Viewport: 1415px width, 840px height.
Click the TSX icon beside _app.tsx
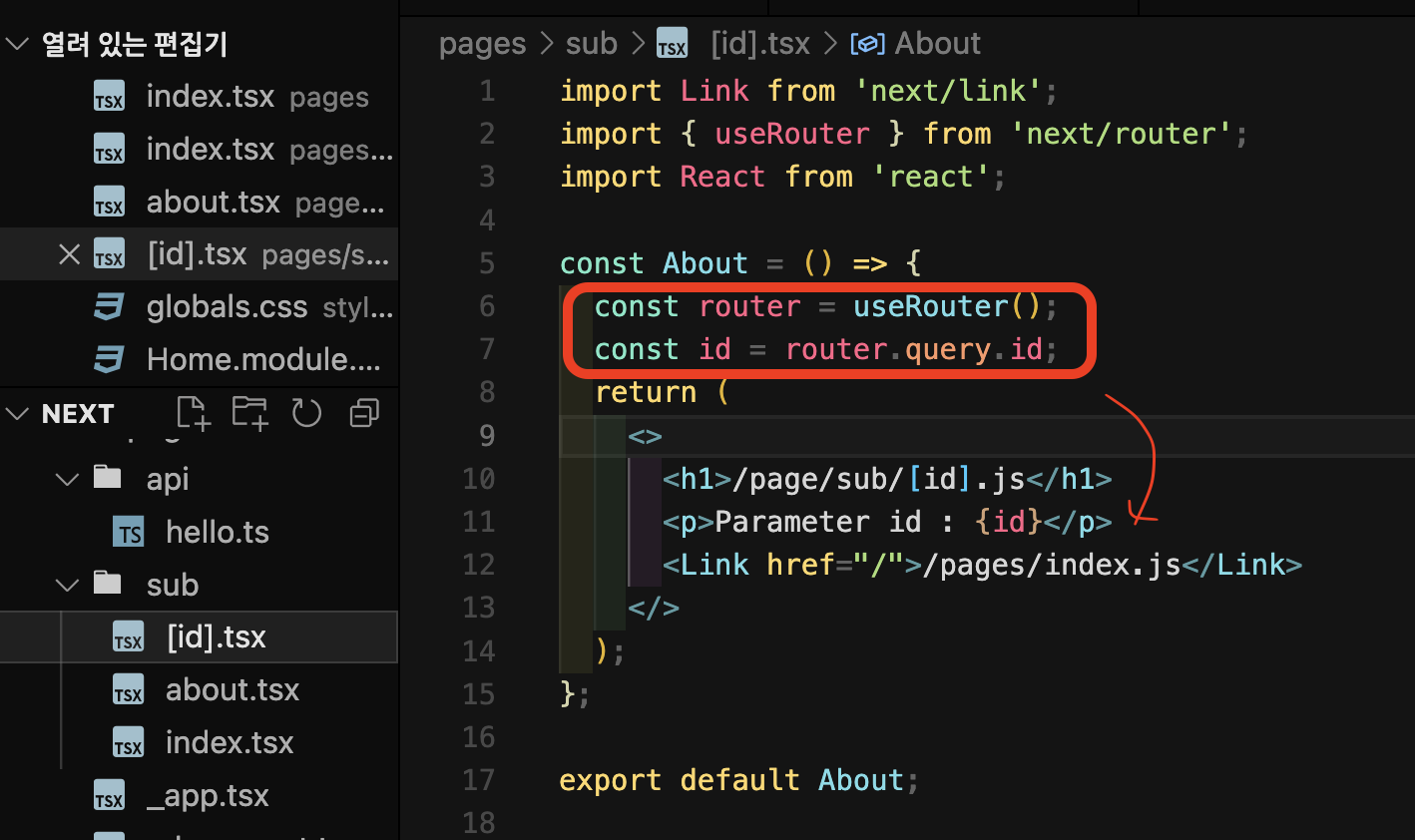pos(109,796)
